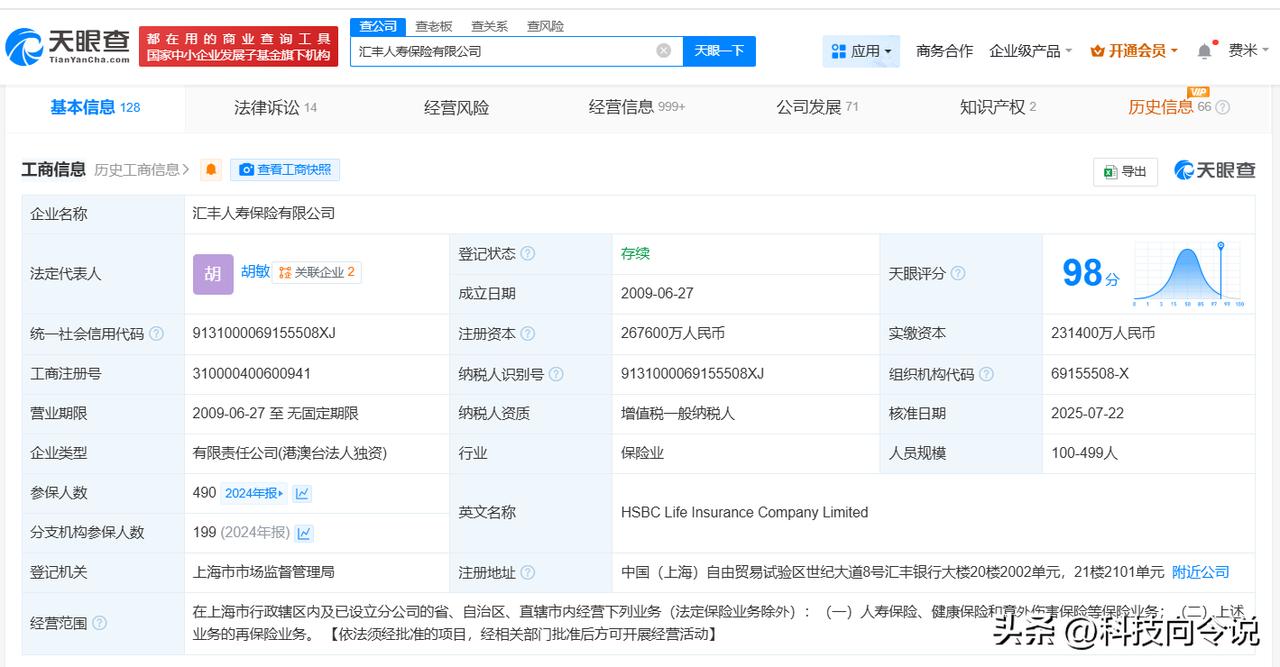Viewport: 1280px width, 667px height.
Task: Click approval date 2025-07-22
Action: click(1089, 414)
